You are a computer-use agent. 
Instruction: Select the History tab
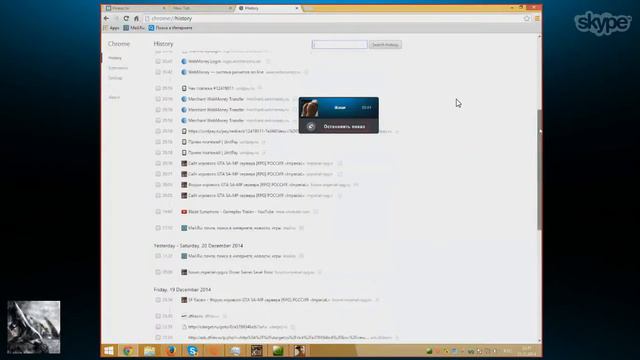267,8
